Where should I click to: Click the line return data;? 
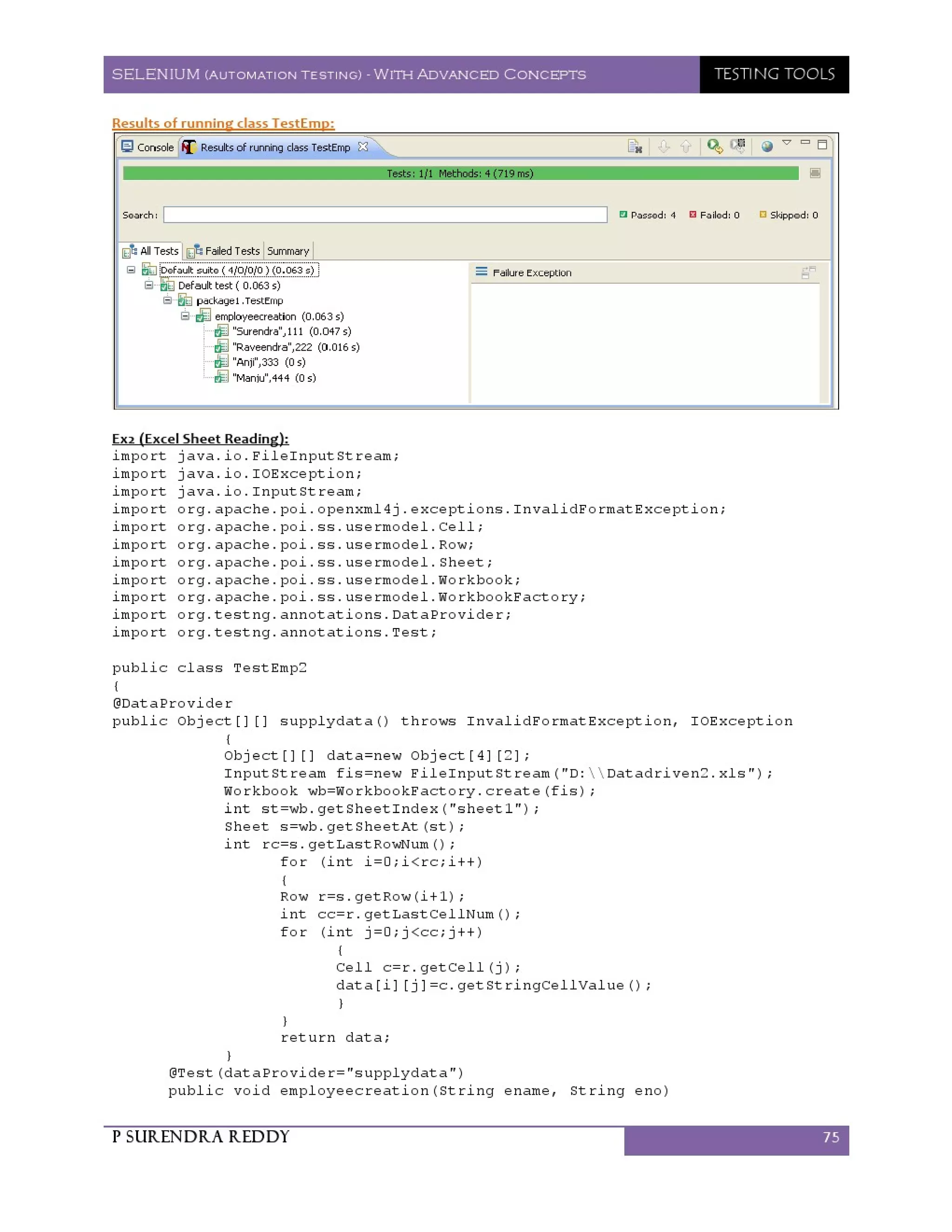click(335, 1037)
